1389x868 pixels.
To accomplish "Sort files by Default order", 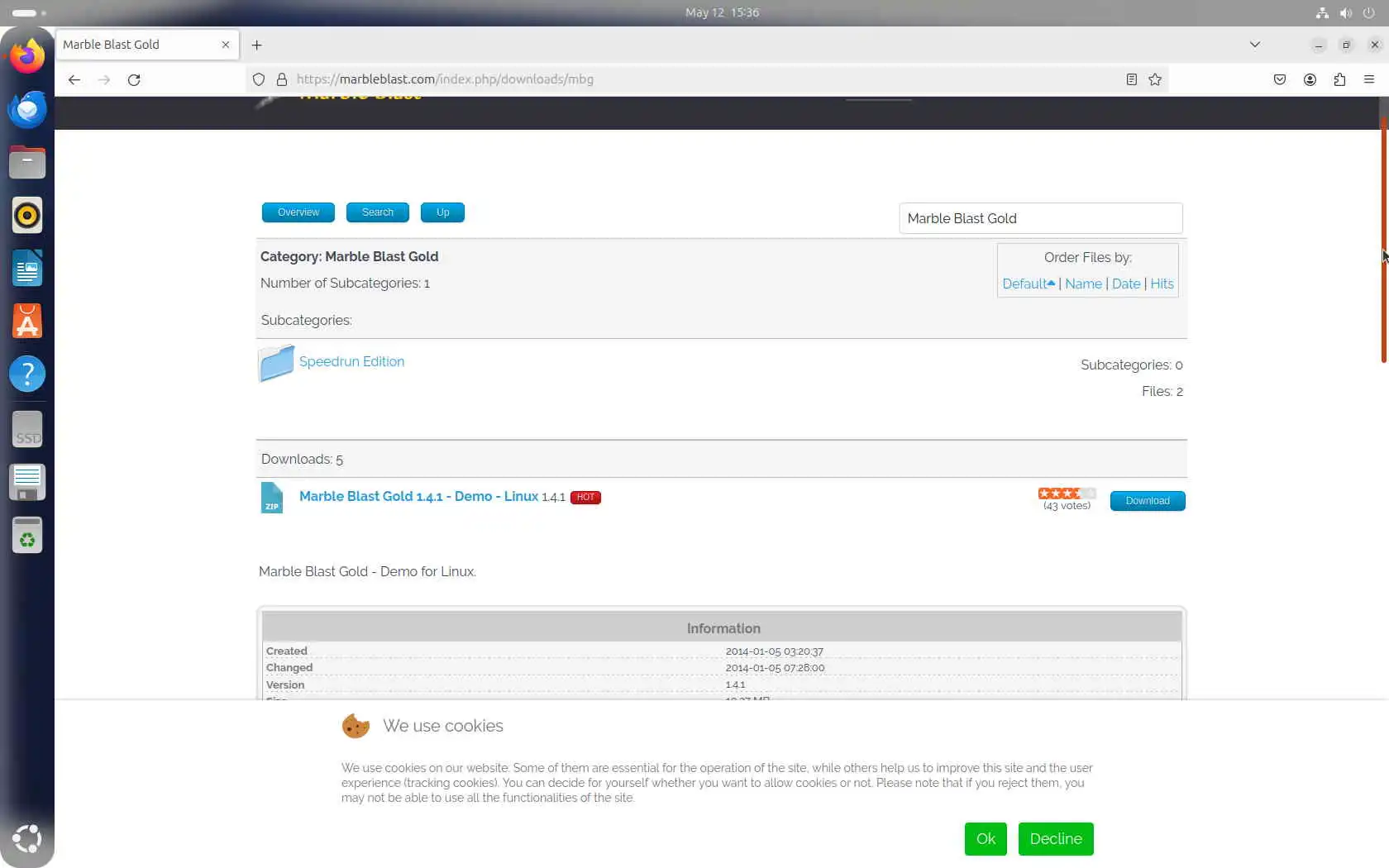I will coord(1029,284).
